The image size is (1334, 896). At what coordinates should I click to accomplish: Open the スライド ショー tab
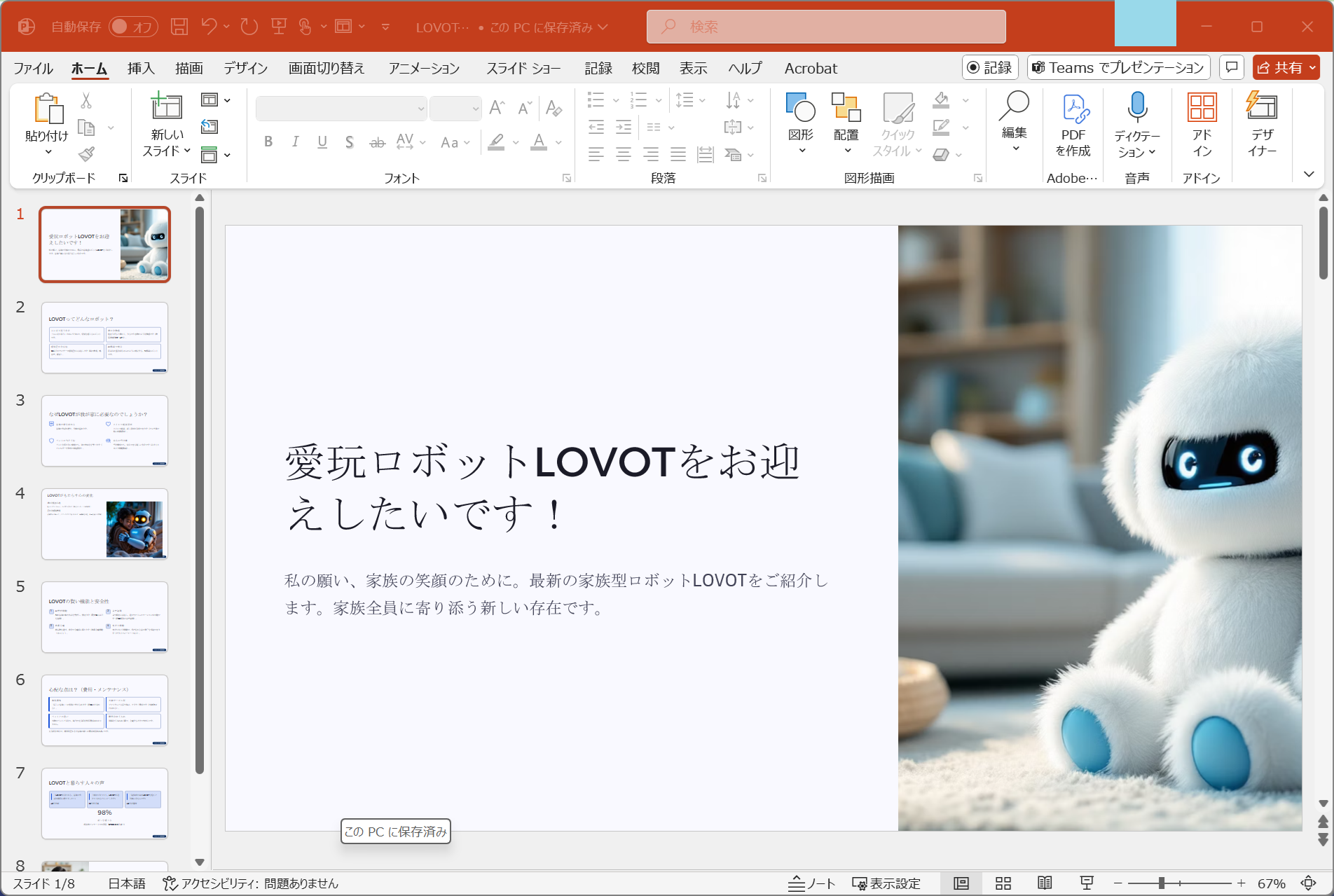(523, 68)
